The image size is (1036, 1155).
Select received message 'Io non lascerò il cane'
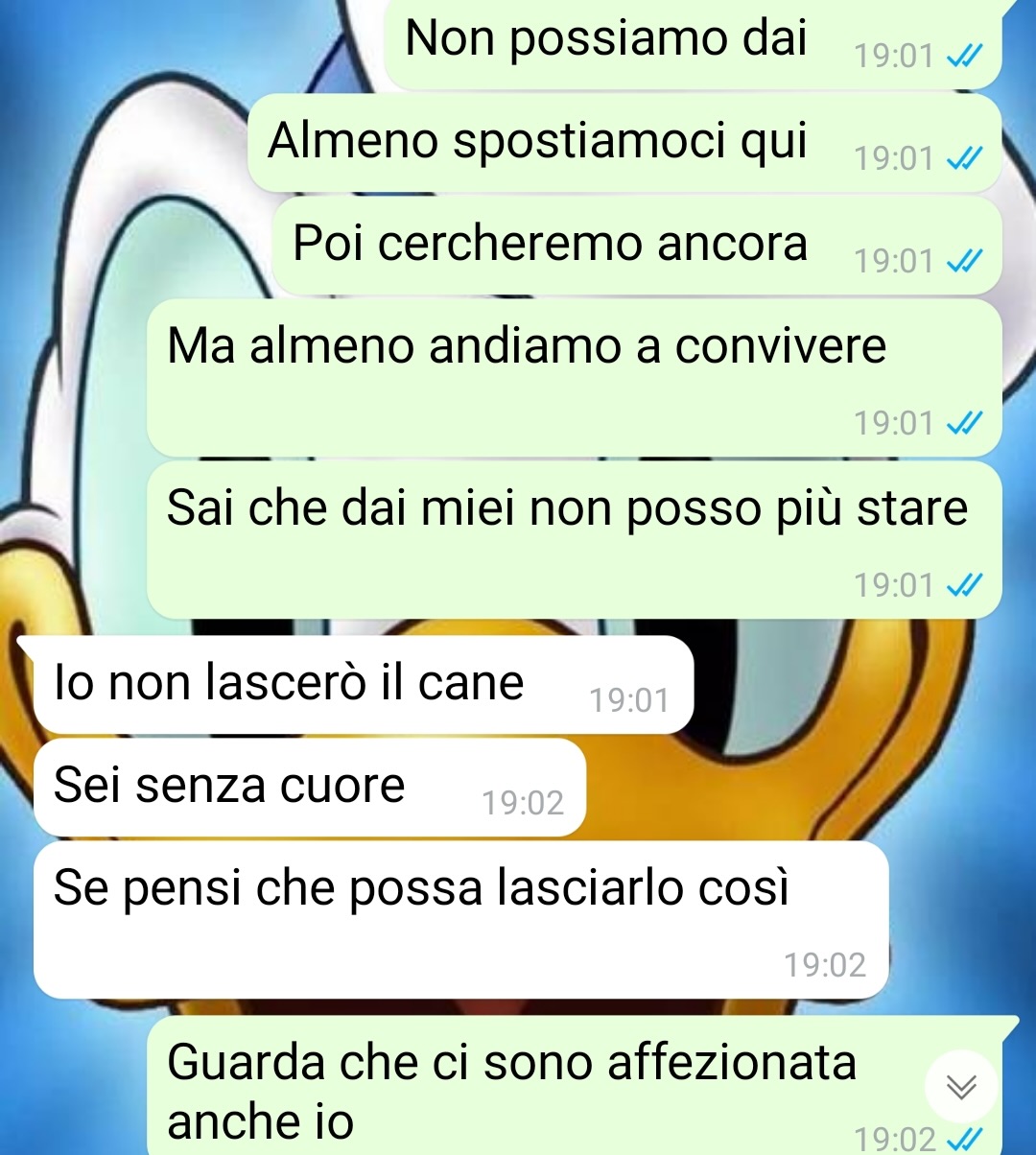point(363,685)
